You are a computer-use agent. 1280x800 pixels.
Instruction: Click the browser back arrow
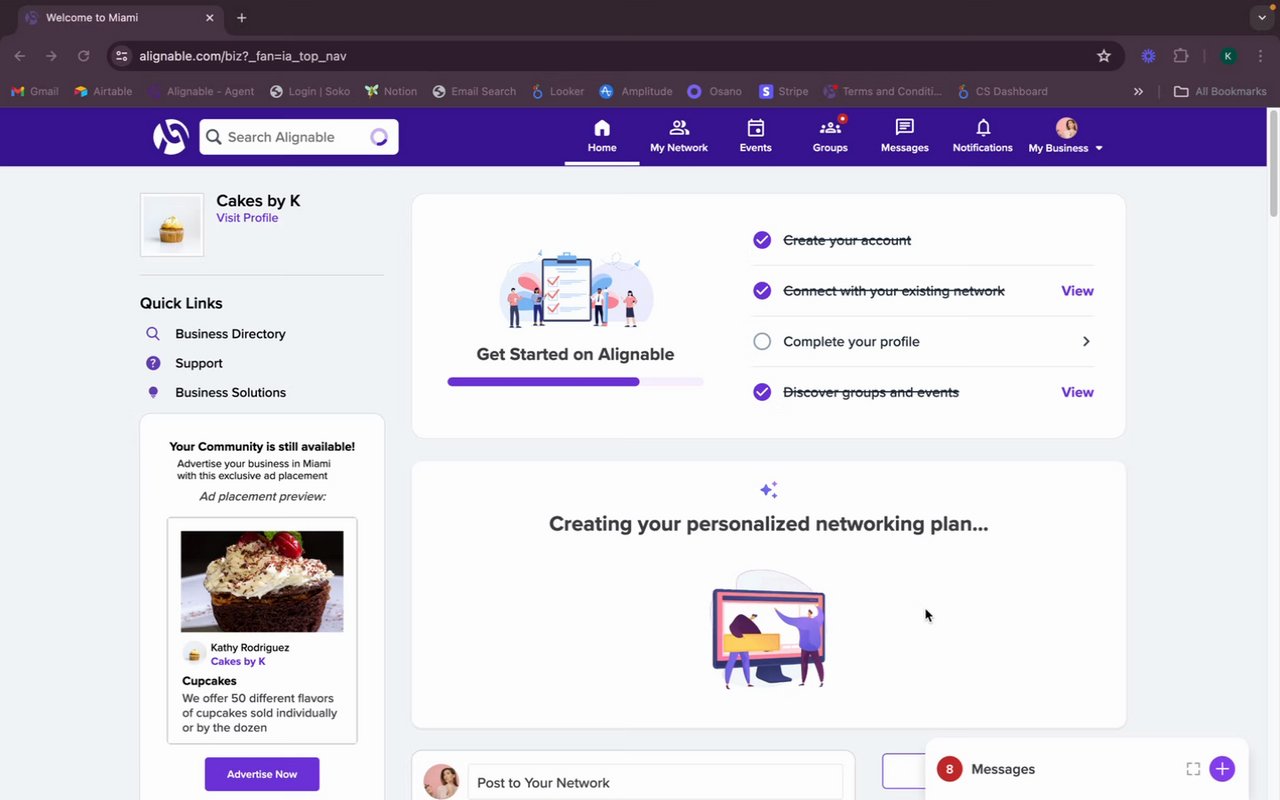coord(20,56)
